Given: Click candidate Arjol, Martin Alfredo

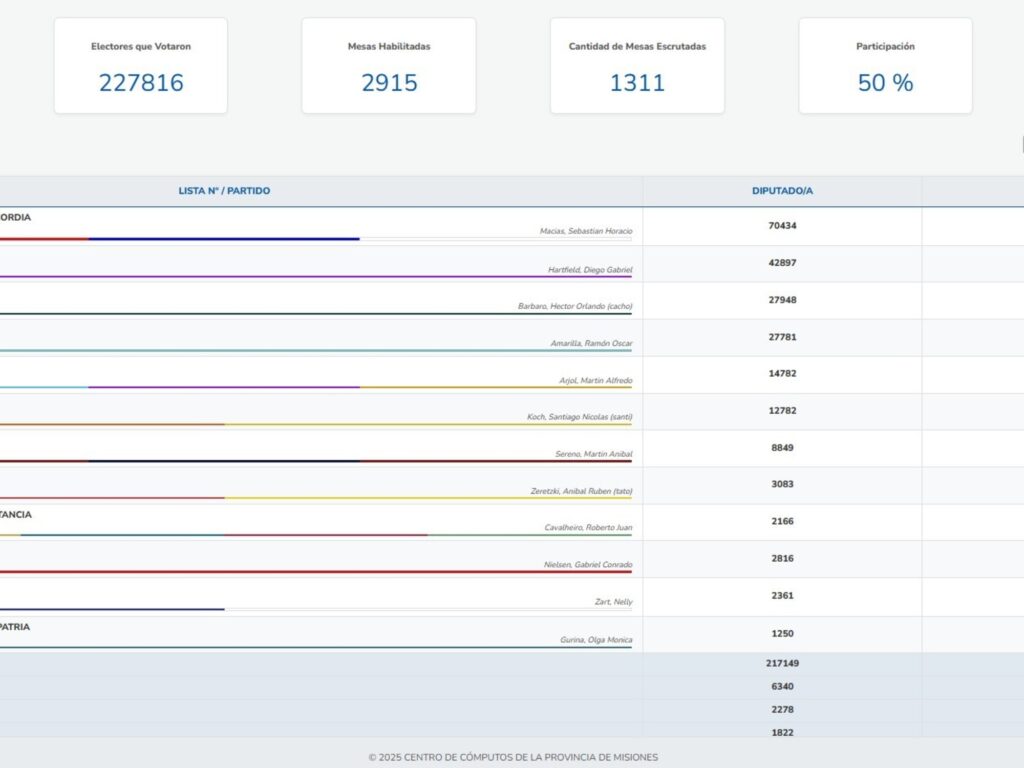Looking at the screenshot, I should click(x=595, y=380).
